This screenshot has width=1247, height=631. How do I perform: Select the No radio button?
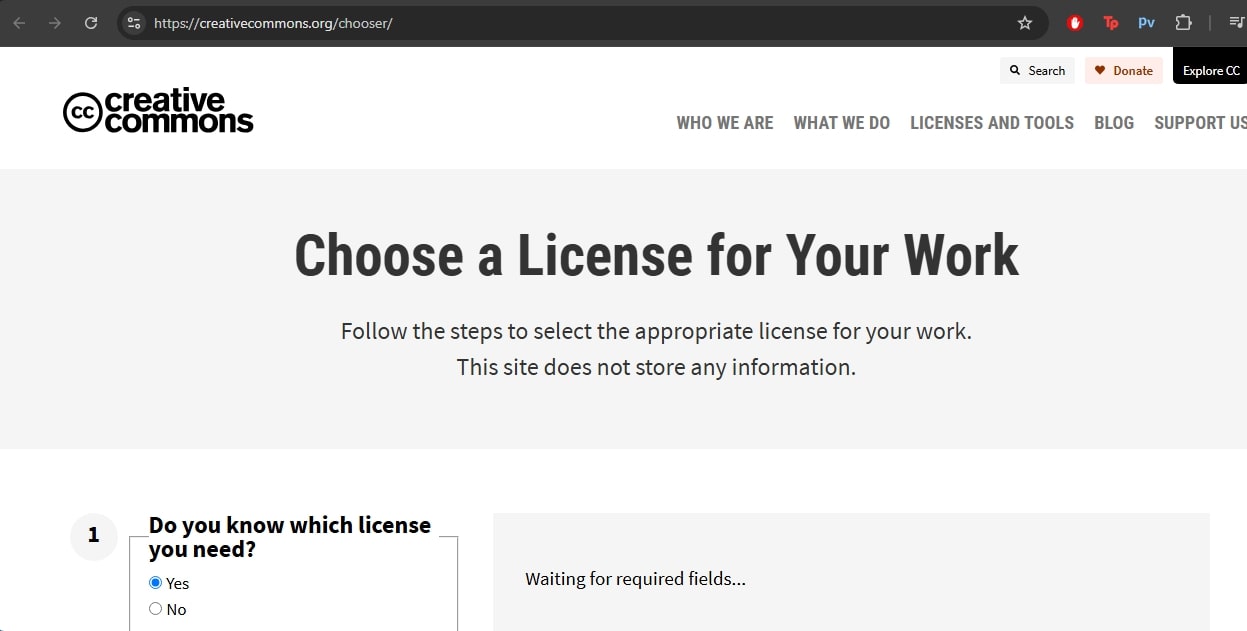(x=155, y=609)
